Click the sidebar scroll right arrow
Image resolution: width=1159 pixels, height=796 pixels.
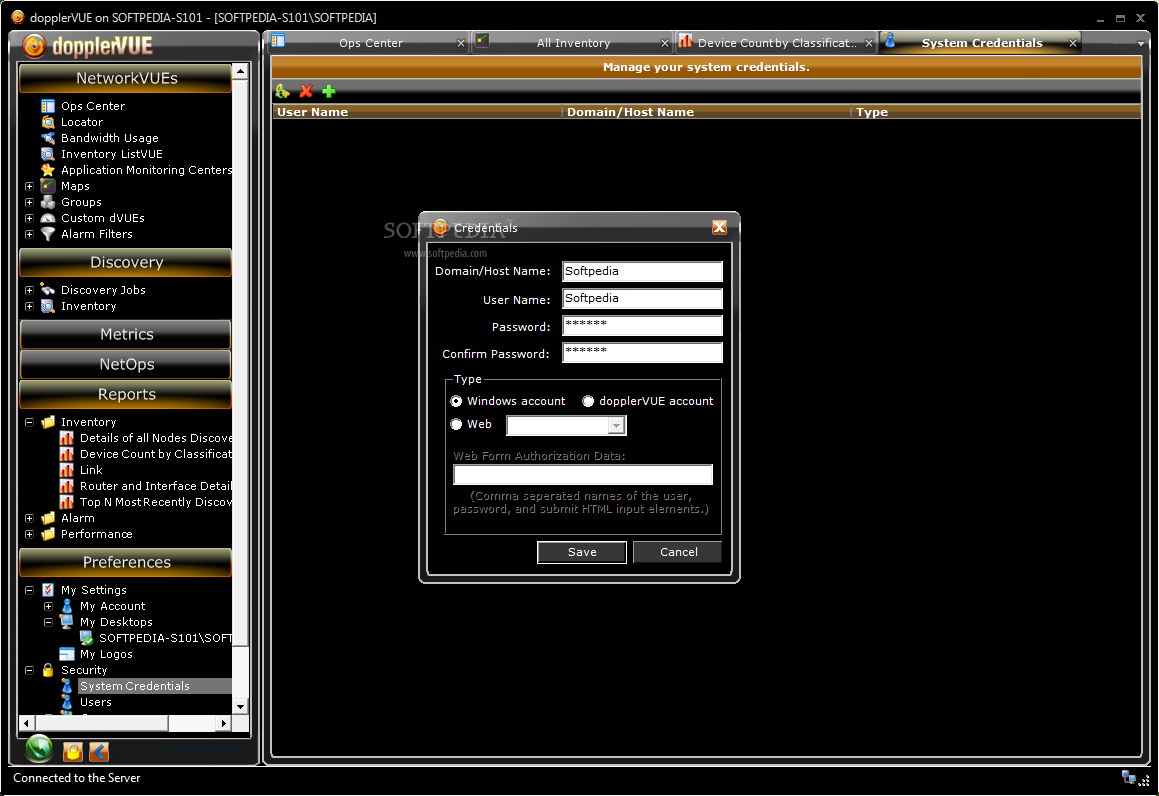tap(224, 723)
